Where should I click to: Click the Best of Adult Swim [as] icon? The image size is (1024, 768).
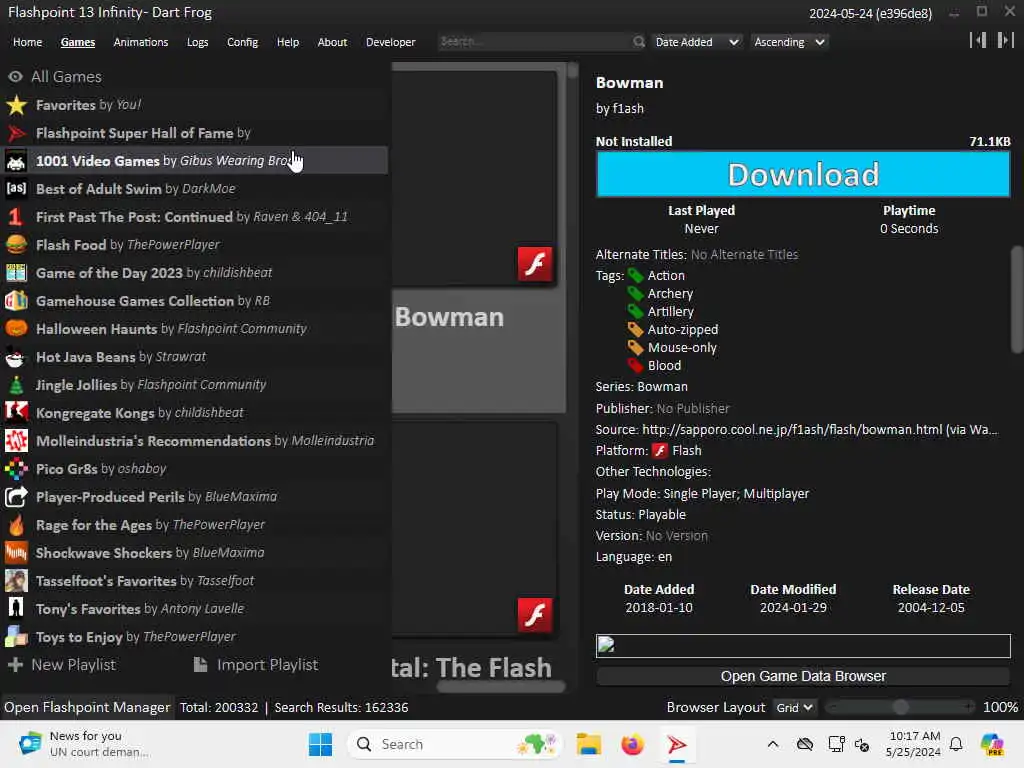click(x=16, y=189)
